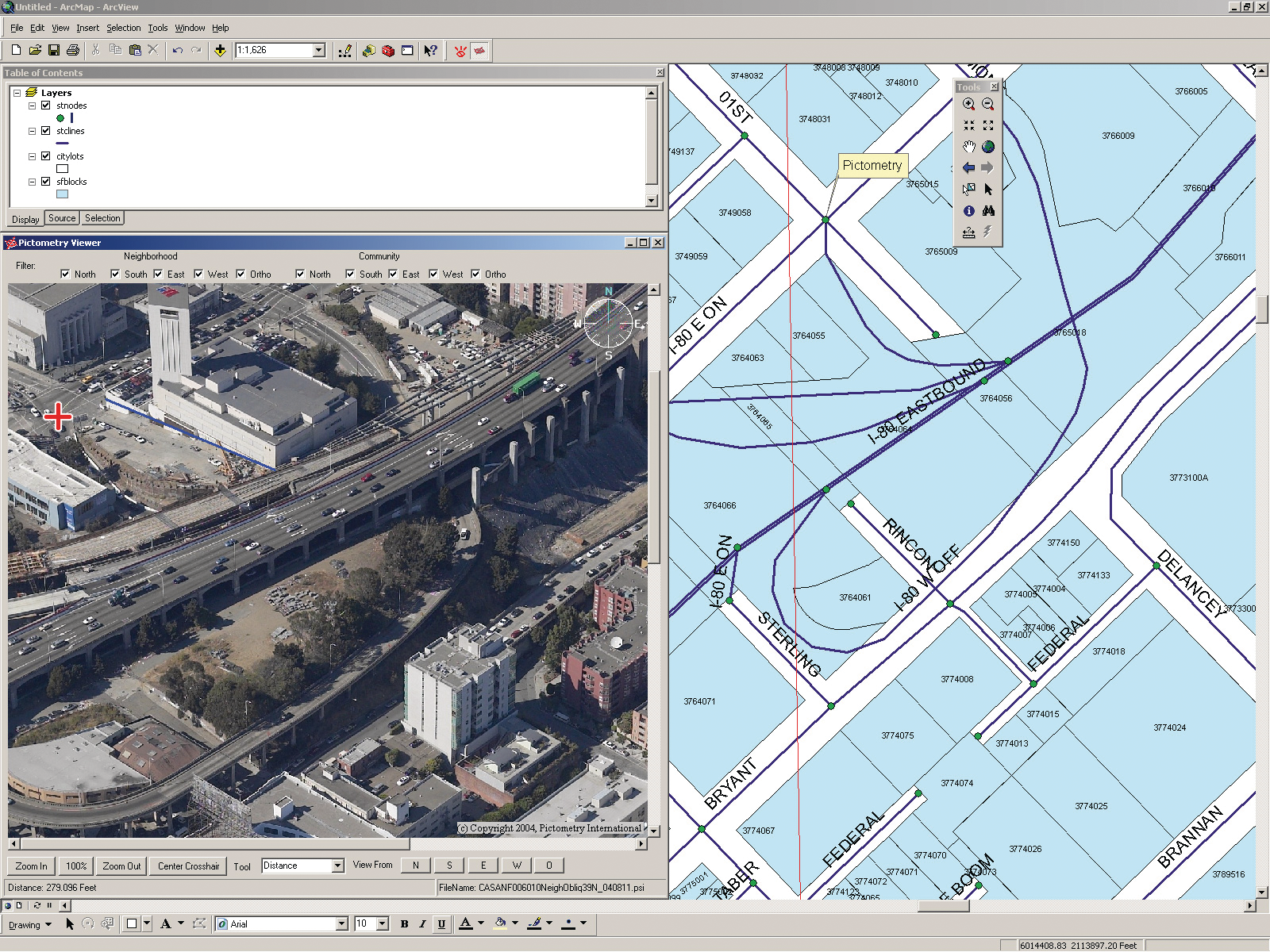Select the Identify info tool
Screen dimensions: 1270x952
point(968,210)
